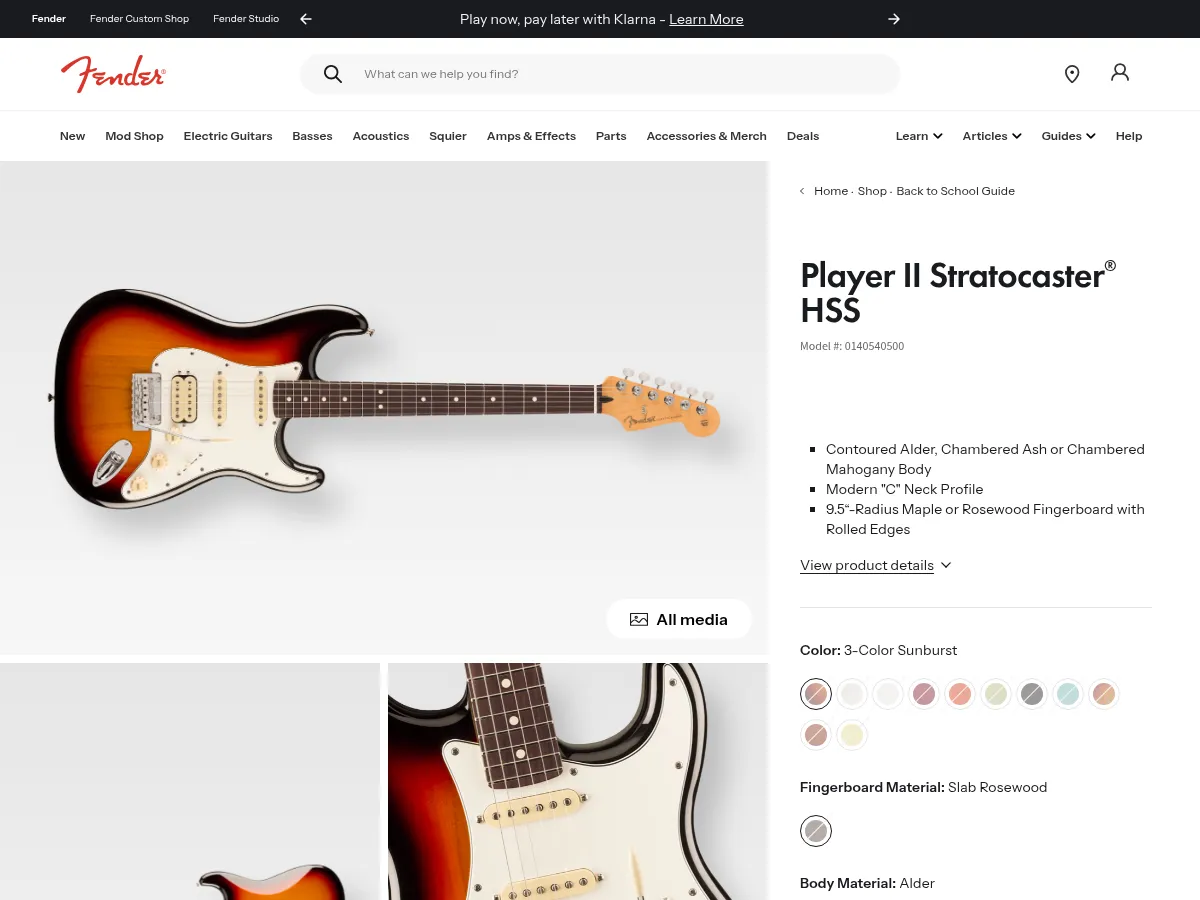The width and height of the screenshot is (1200, 900).
Task: Select the Butterscotch Blonde color swatch
Action: [852, 734]
